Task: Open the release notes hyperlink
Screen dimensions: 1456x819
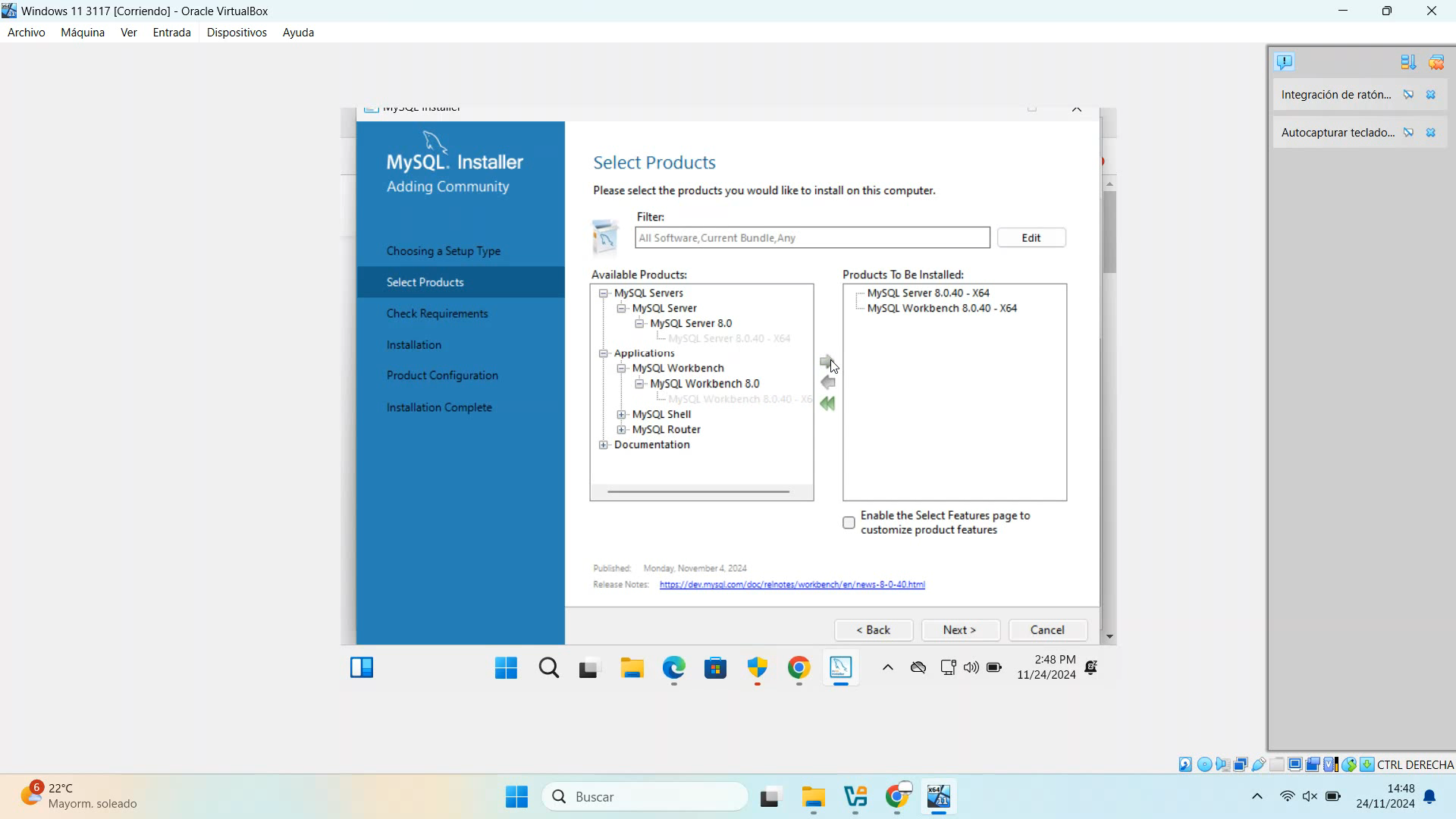Action: [x=792, y=584]
